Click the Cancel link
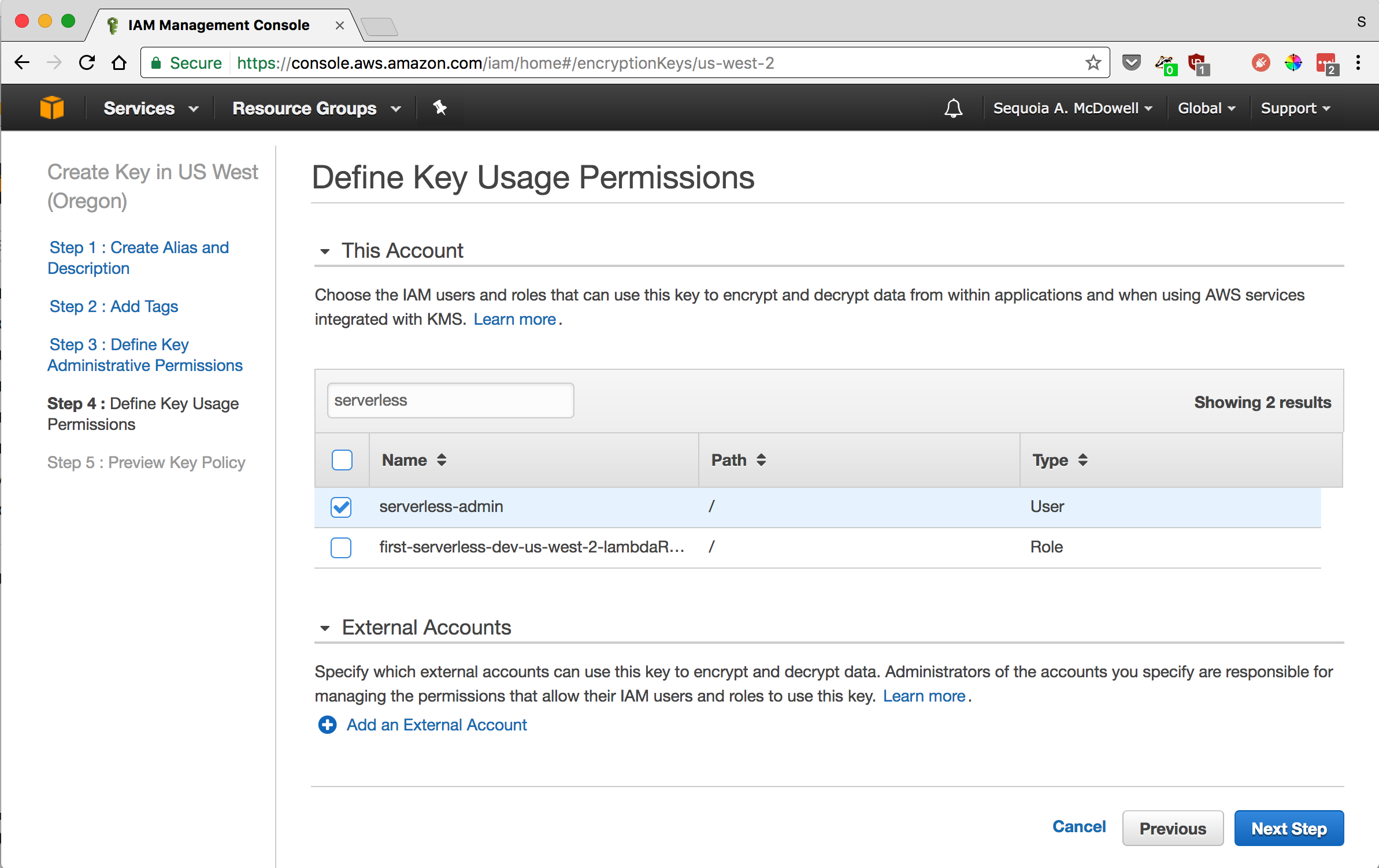This screenshot has width=1379, height=868. [1079, 826]
